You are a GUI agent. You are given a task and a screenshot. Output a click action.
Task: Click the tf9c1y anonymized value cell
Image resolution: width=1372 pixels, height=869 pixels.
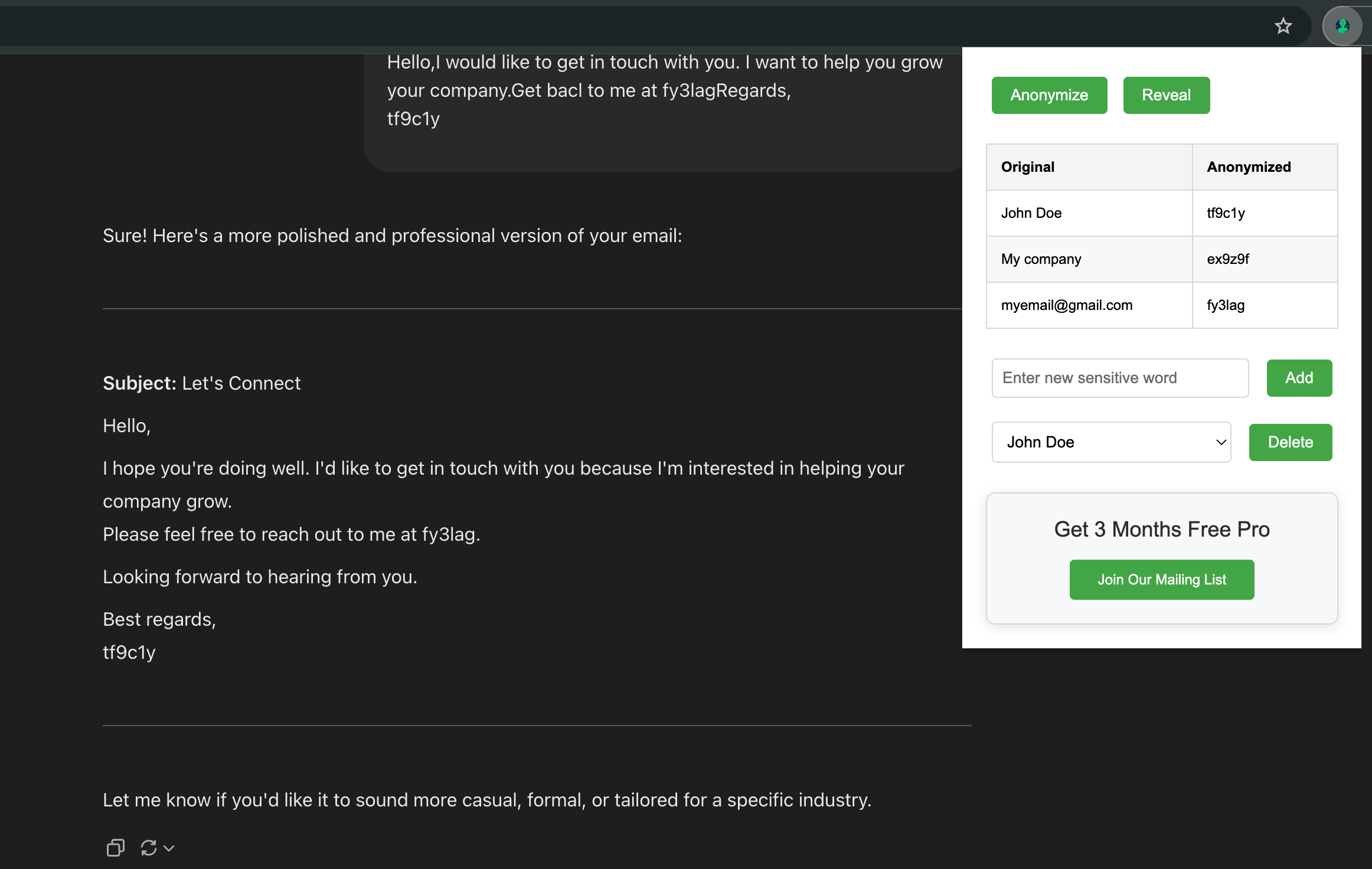point(1264,213)
